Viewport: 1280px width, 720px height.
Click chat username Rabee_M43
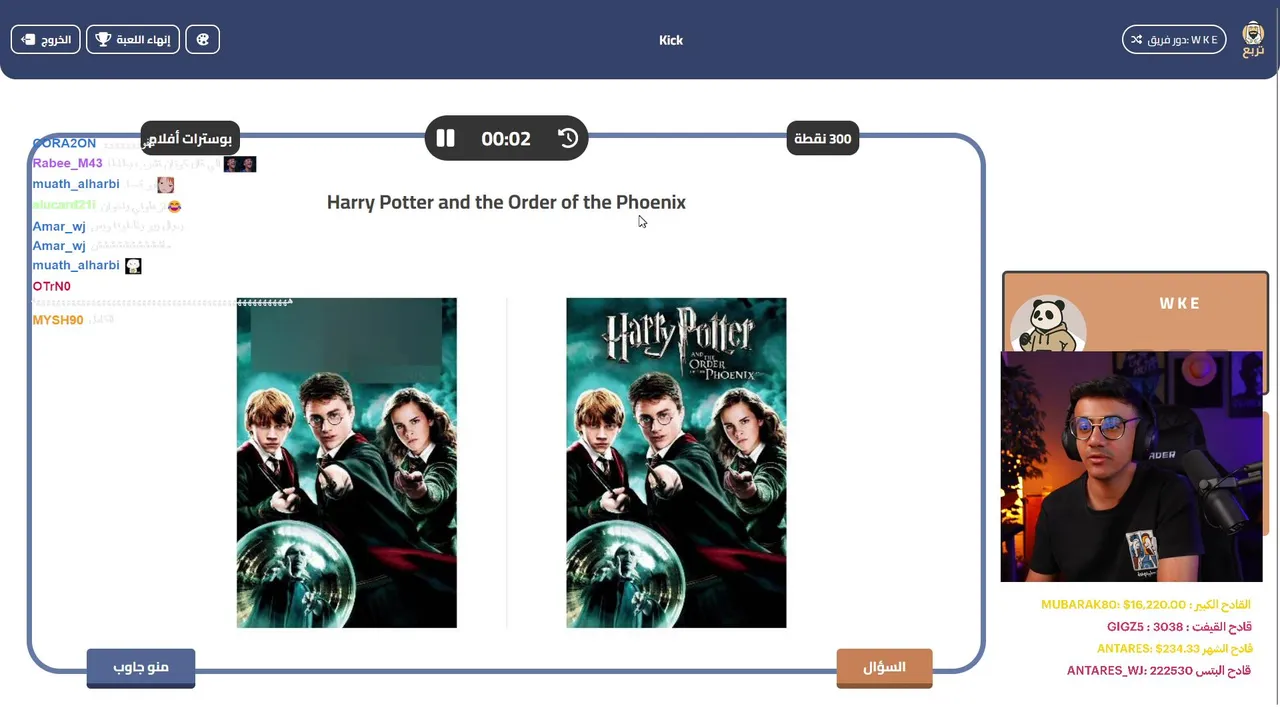pyautogui.click(x=68, y=163)
